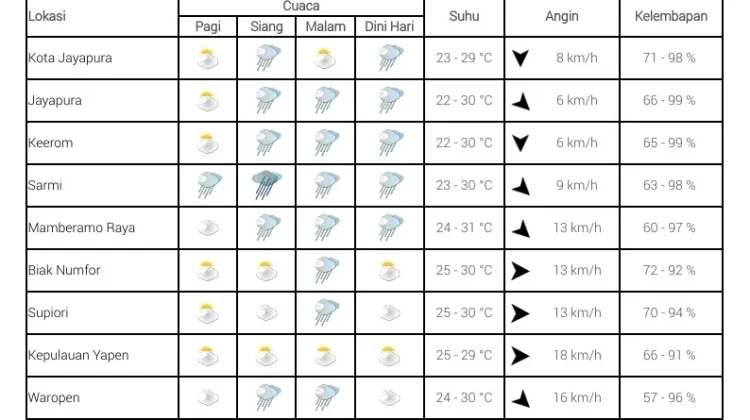This screenshot has width=750, height=420.
Task: Click Biak Numfor's Malam rain icon
Action: [326, 270]
